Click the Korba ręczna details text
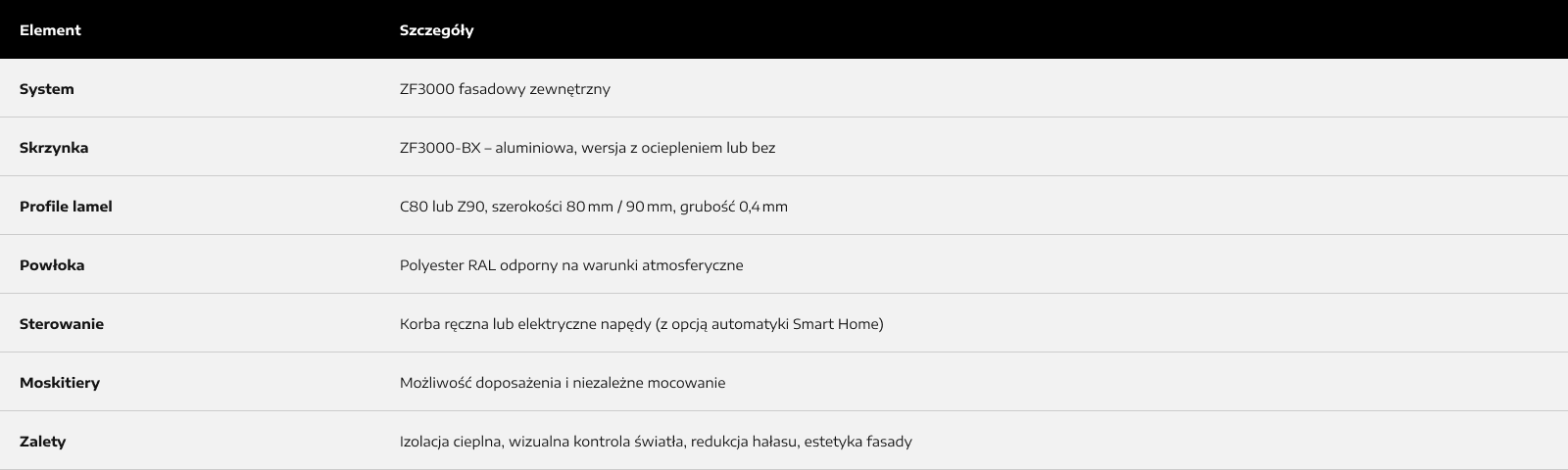The height and width of the screenshot is (470, 1568). [x=641, y=324]
